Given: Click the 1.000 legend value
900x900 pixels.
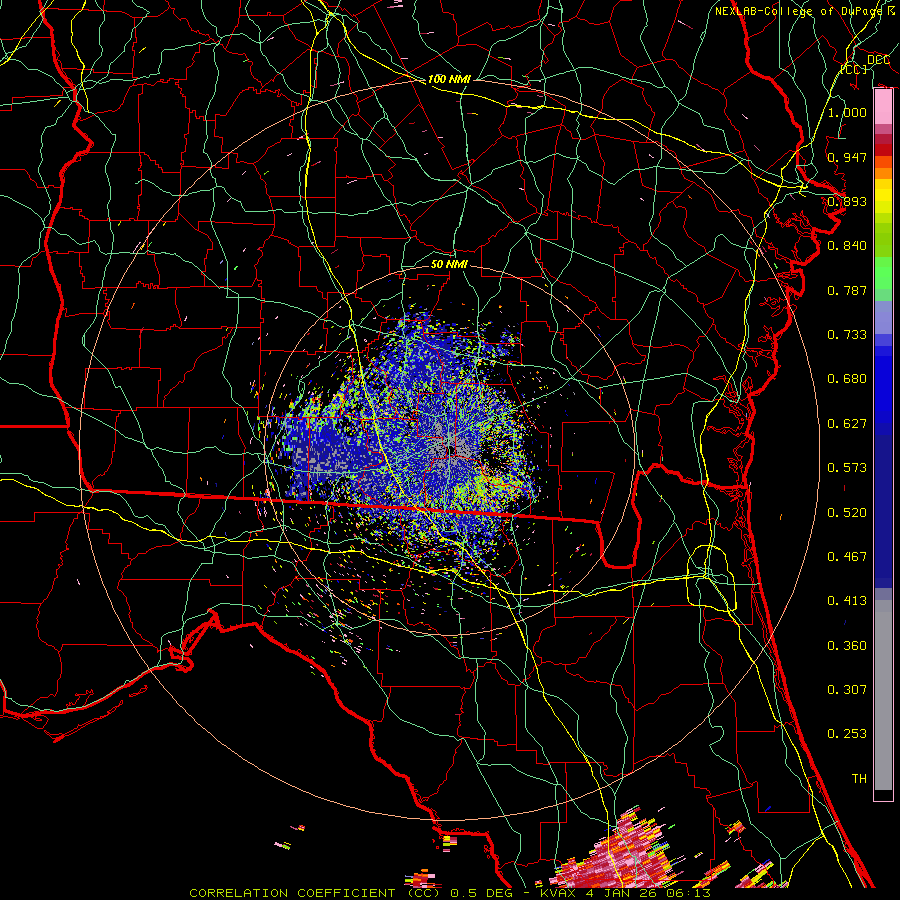Looking at the screenshot, I should tap(847, 112).
